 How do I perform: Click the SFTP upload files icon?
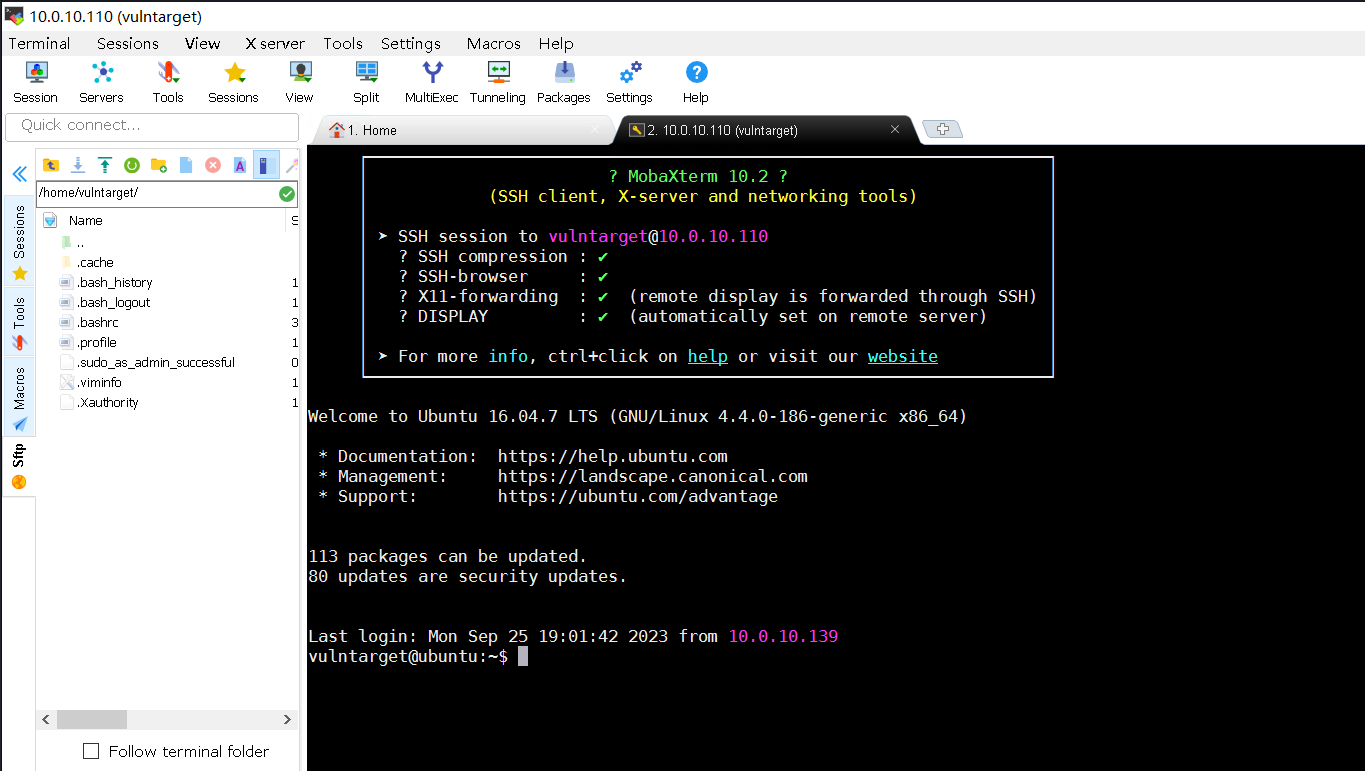105,165
